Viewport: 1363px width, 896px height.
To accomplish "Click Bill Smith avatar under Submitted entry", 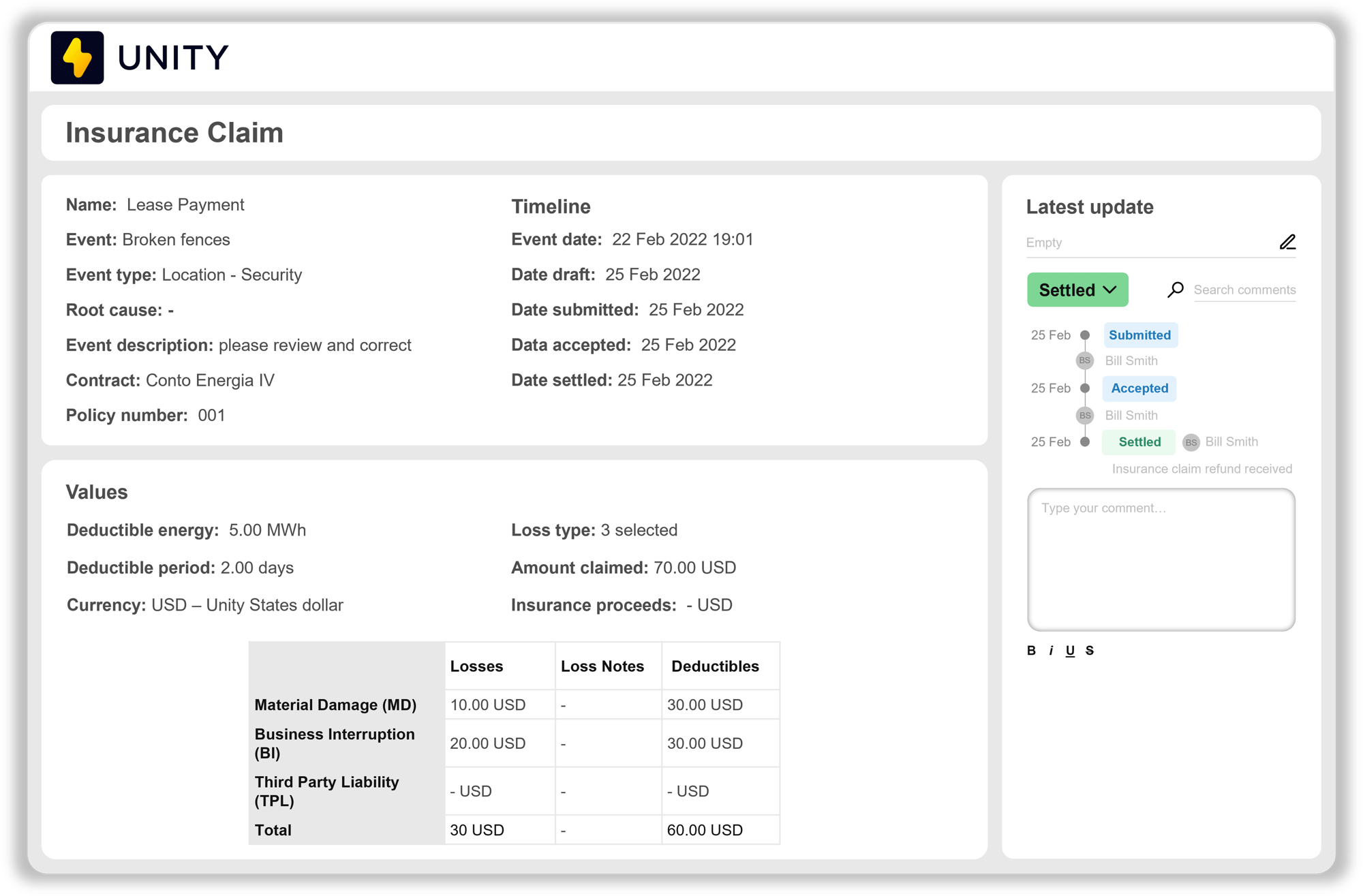I will [x=1084, y=360].
